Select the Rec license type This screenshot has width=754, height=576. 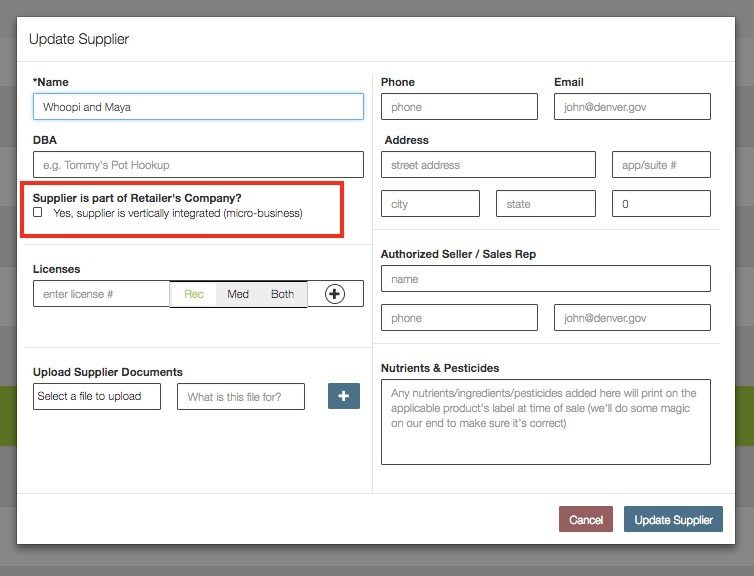click(193, 294)
